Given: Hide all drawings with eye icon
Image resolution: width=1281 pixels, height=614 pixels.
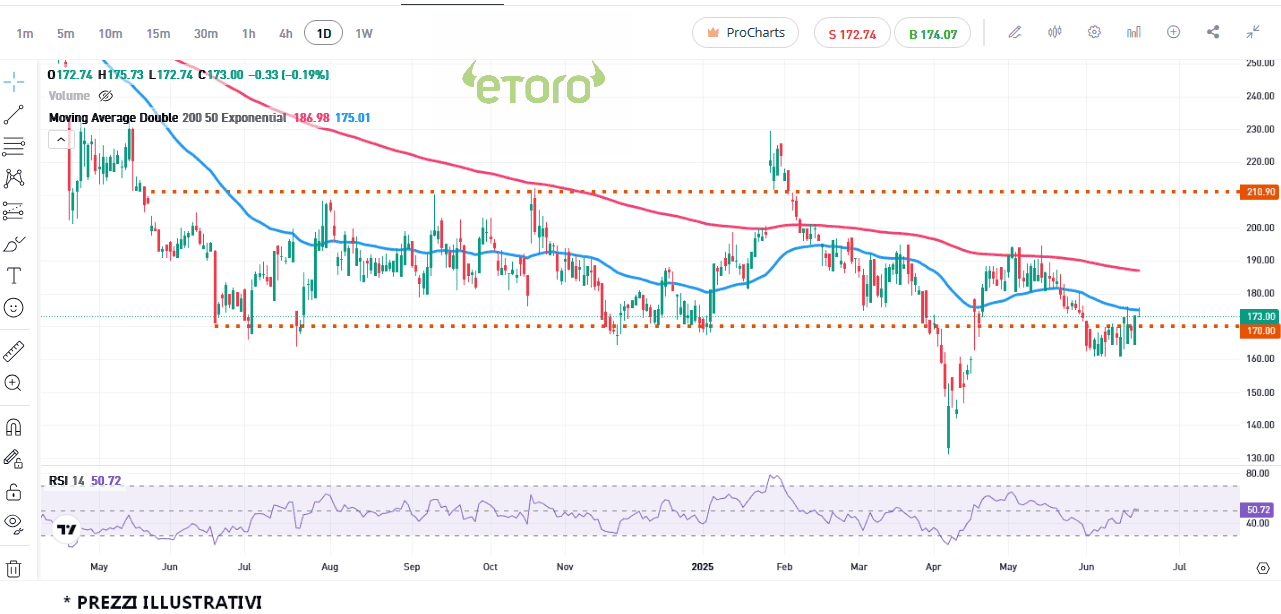Looking at the screenshot, I should (14, 522).
